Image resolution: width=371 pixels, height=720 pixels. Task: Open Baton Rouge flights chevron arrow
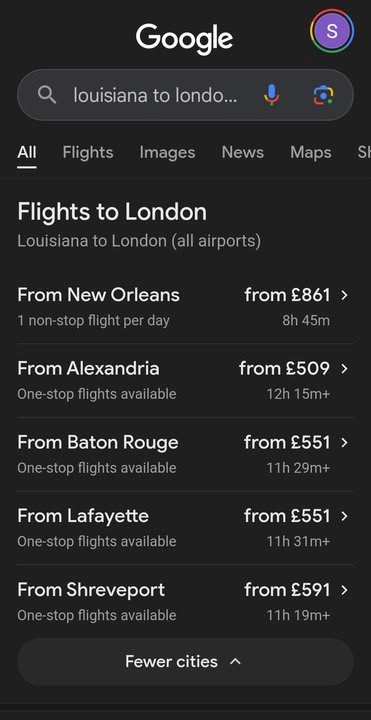345,443
